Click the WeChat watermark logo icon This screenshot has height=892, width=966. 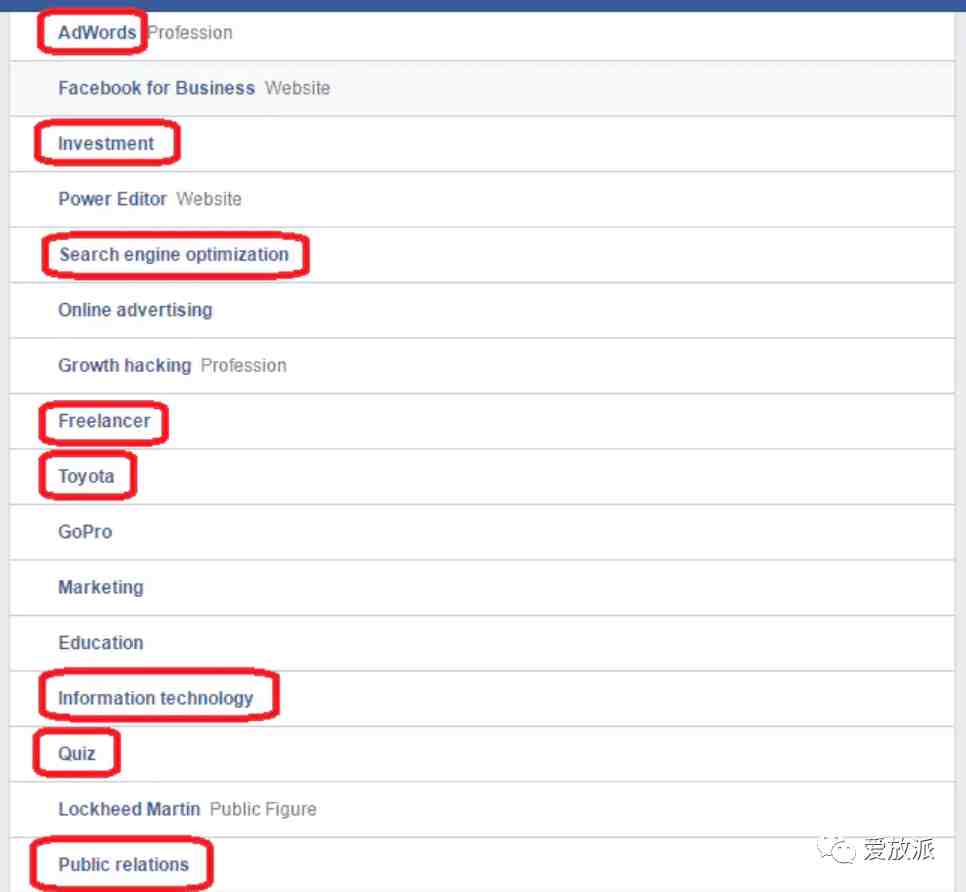836,850
